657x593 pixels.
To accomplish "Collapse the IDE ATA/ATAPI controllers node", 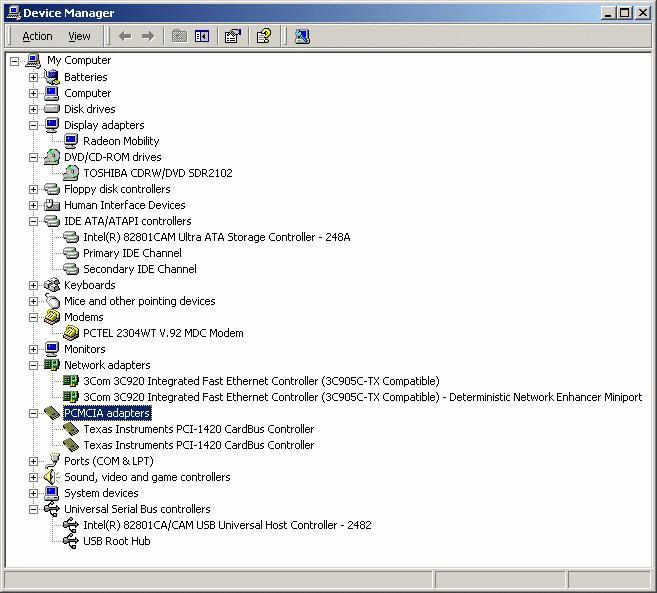I will [x=34, y=221].
